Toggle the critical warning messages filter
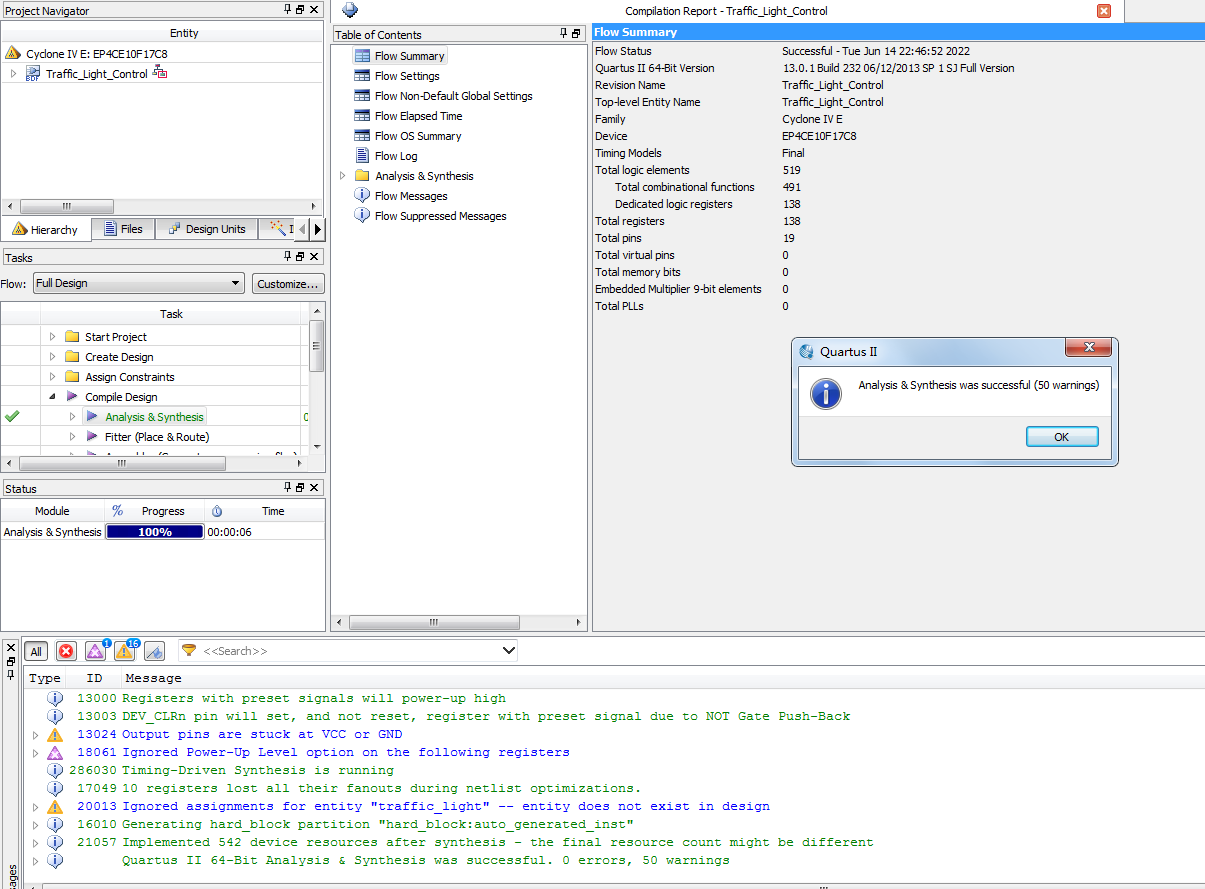 coord(95,651)
